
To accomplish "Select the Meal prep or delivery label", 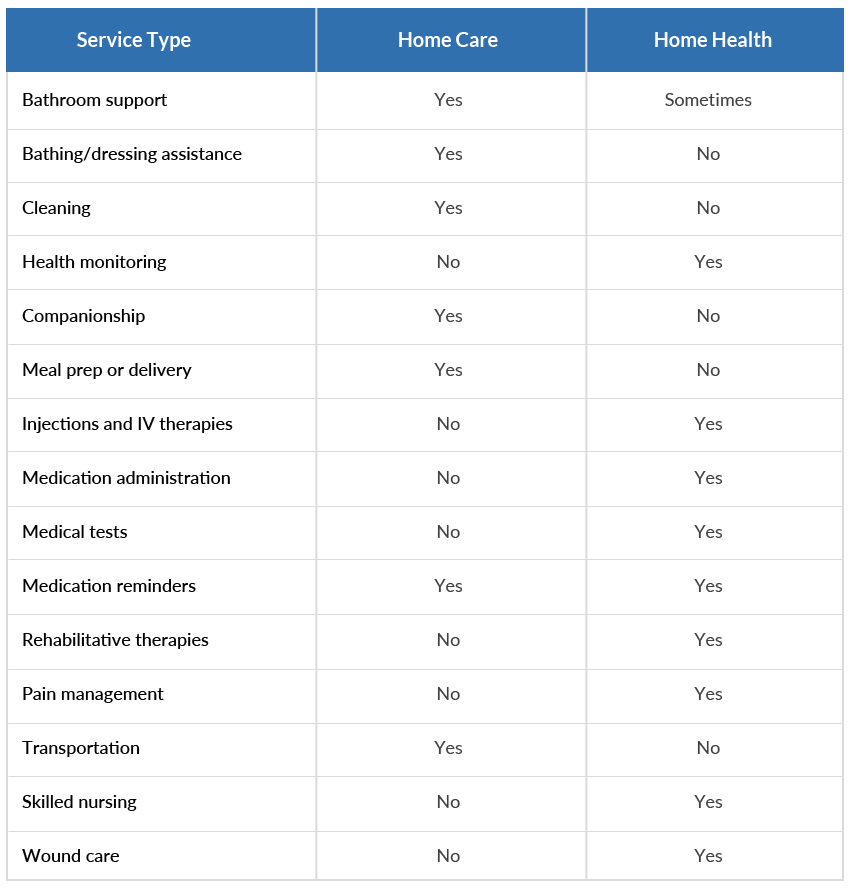I will tap(107, 370).
